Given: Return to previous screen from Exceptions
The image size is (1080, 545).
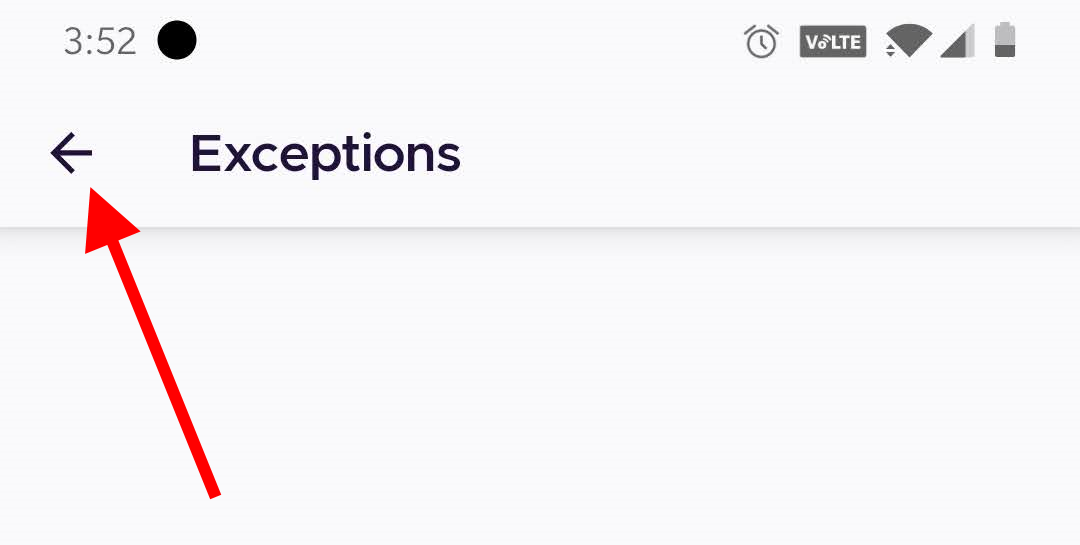Looking at the screenshot, I should 71,154.
